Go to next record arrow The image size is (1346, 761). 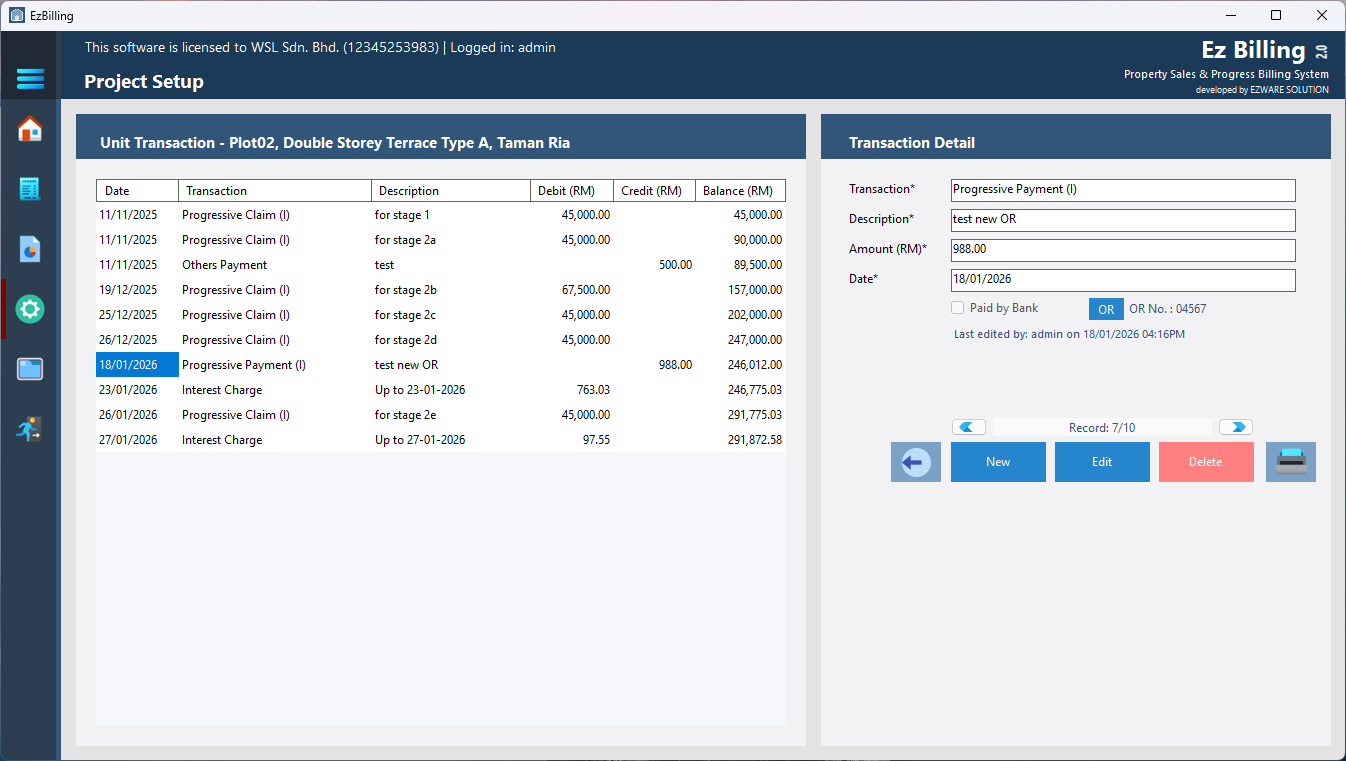point(1236,427)
